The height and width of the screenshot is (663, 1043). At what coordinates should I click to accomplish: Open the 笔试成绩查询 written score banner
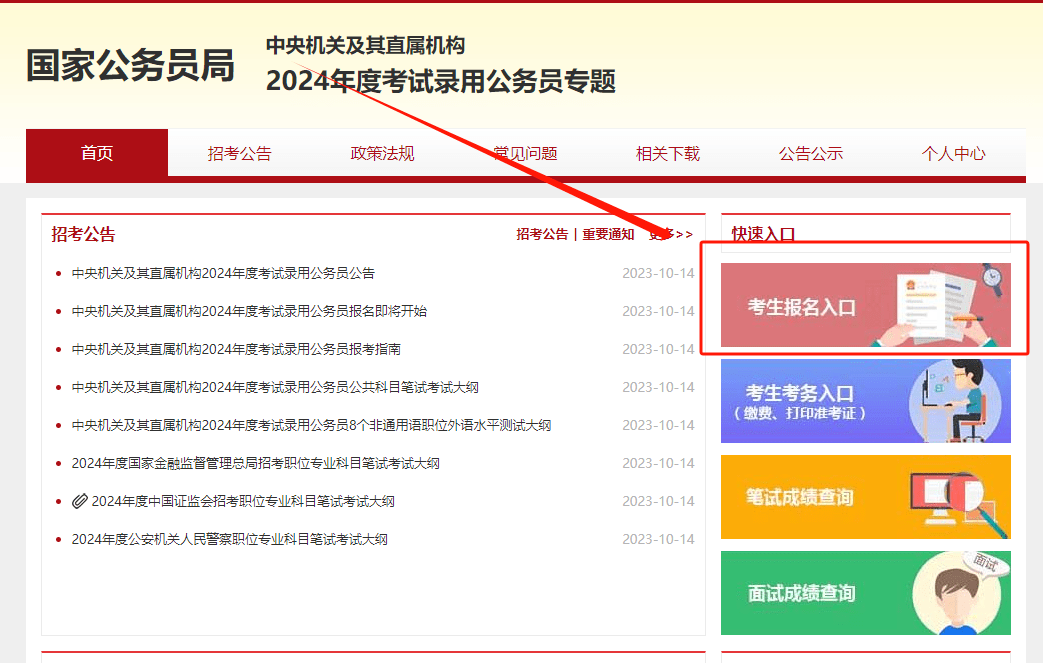(x=864, y=497)
